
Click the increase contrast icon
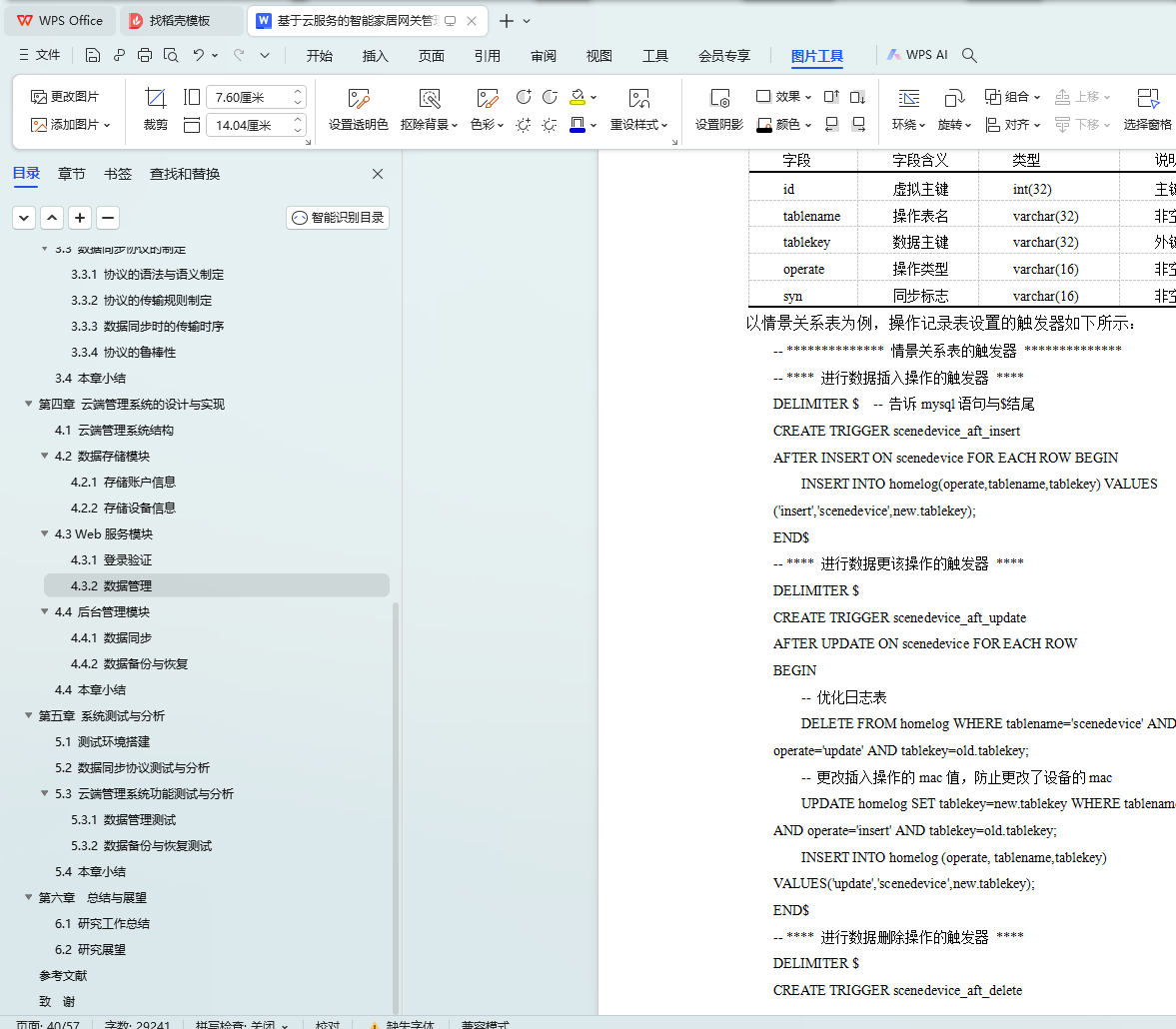[524, 97]
